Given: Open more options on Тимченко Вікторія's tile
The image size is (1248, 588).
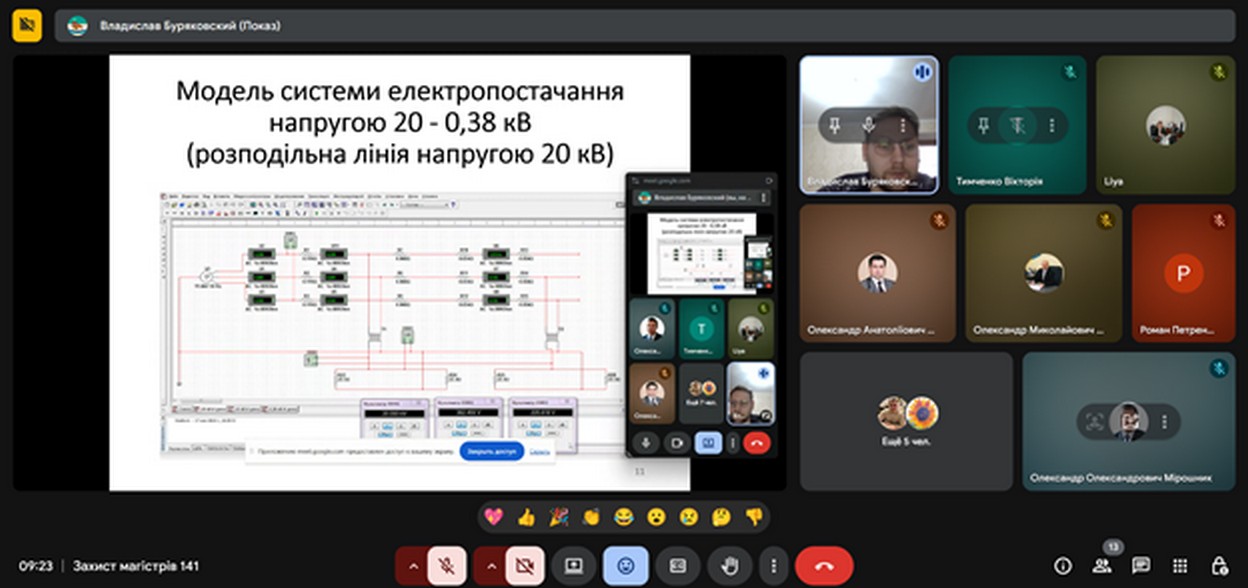Looking at the screenshot, I should (x=1051, y=125).
